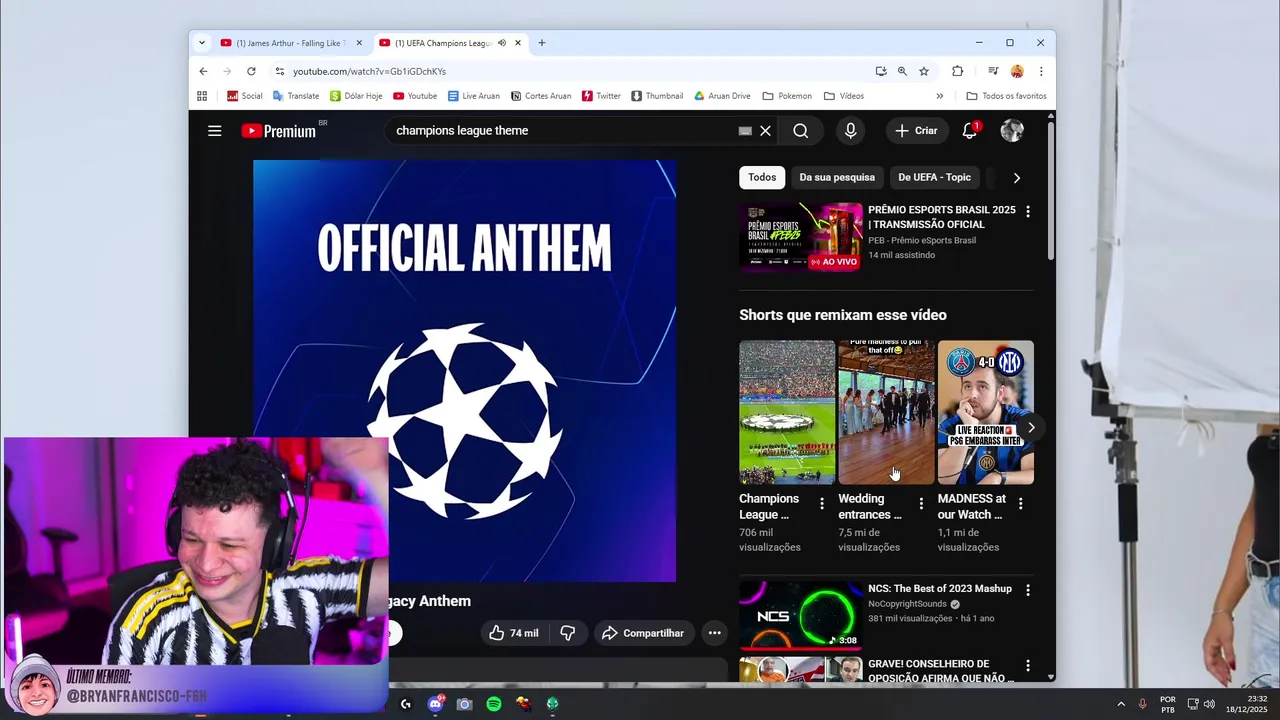Go to YouTube Premium home logo

279,131
